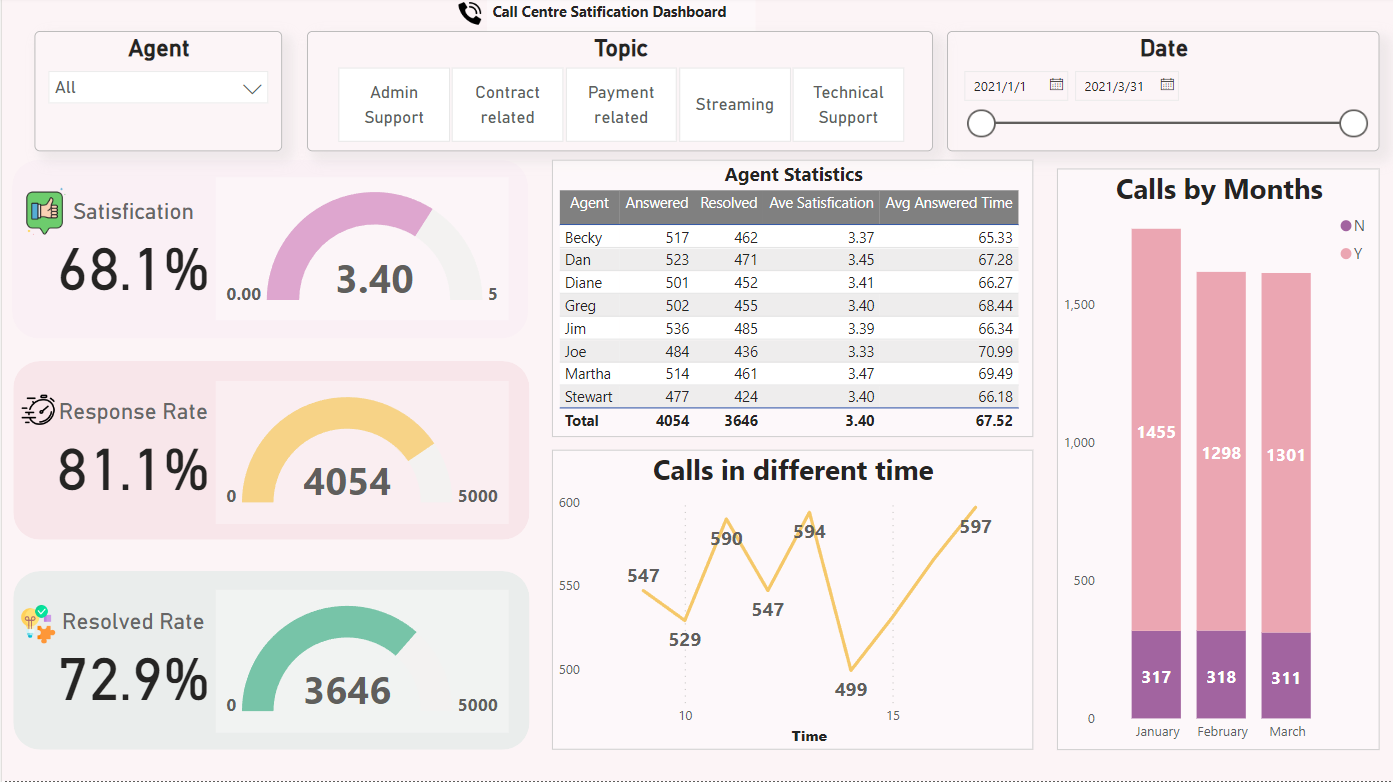This screenshot has height=782, width=1393.
Task: Click February's purple bar segment labeled 318
Action: point(1221,674)
